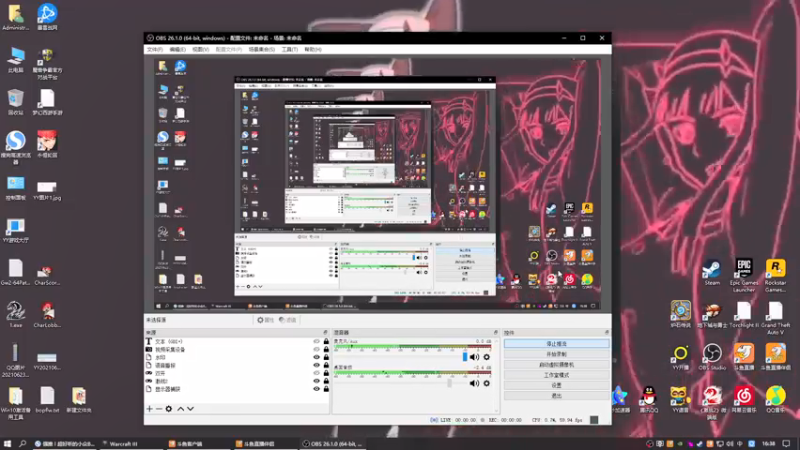800x450 pixels.
Task: Open 属性 properties for selected source
Action: 265,320
